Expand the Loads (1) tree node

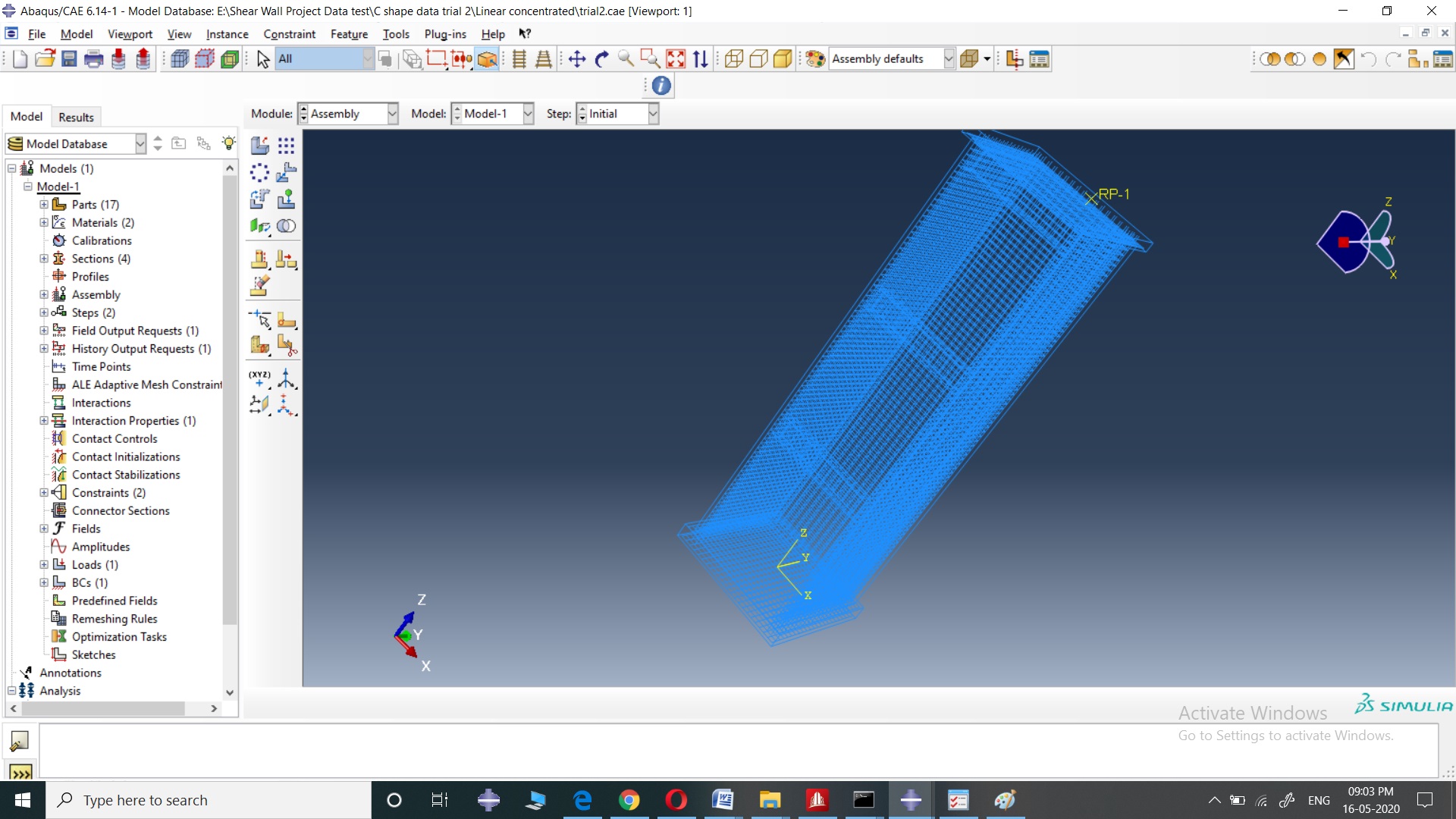coord(44,565)
